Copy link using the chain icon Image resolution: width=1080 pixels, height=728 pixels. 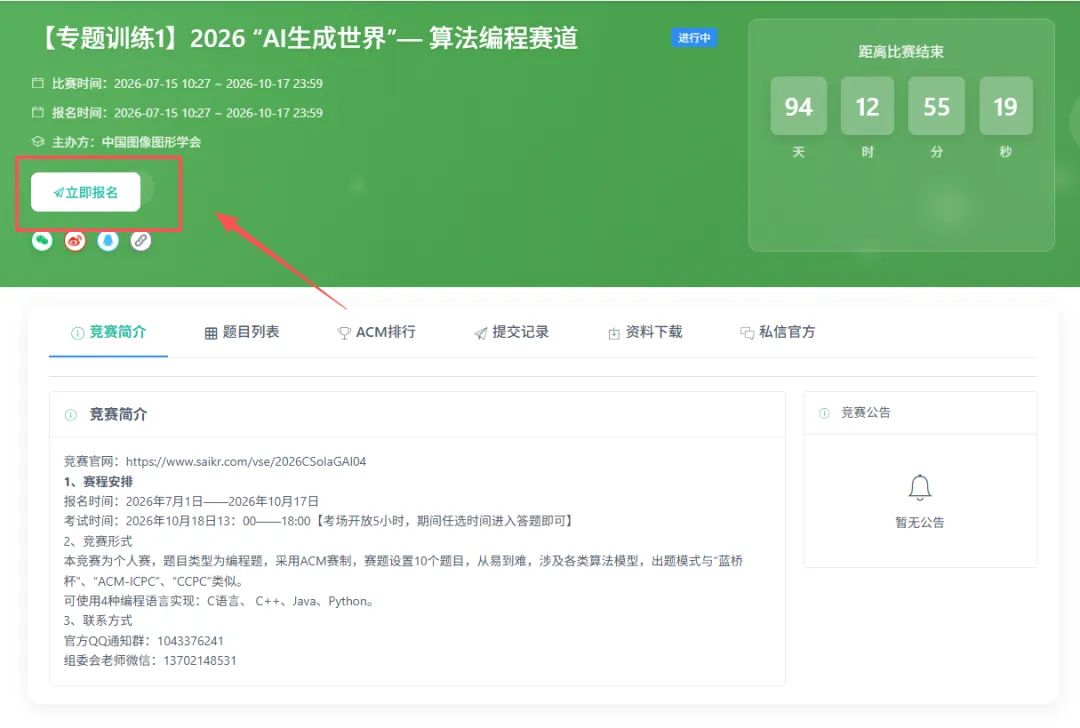141,240
